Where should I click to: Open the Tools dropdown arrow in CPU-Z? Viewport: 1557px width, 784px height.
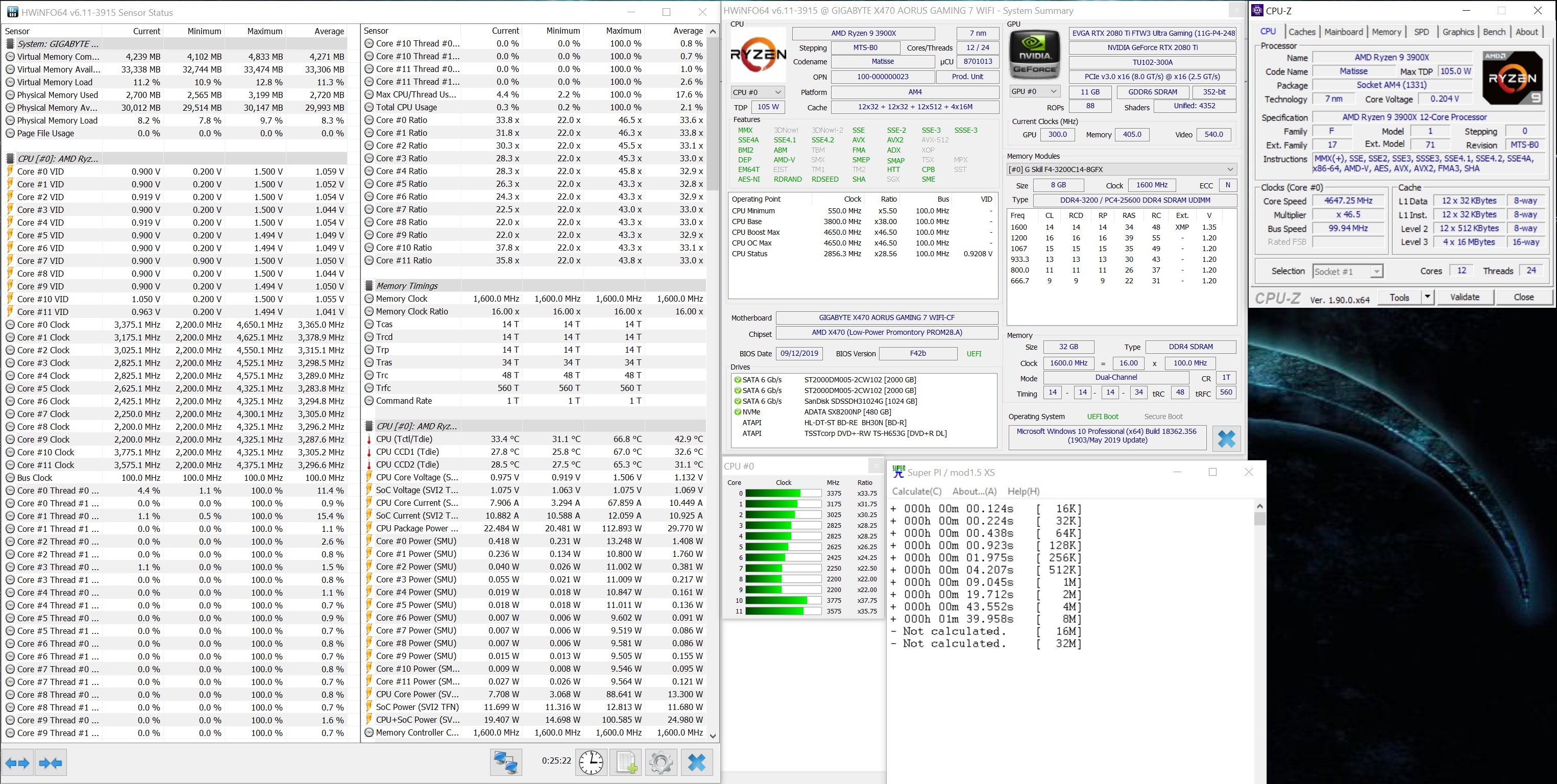[x=1427, y=297]
